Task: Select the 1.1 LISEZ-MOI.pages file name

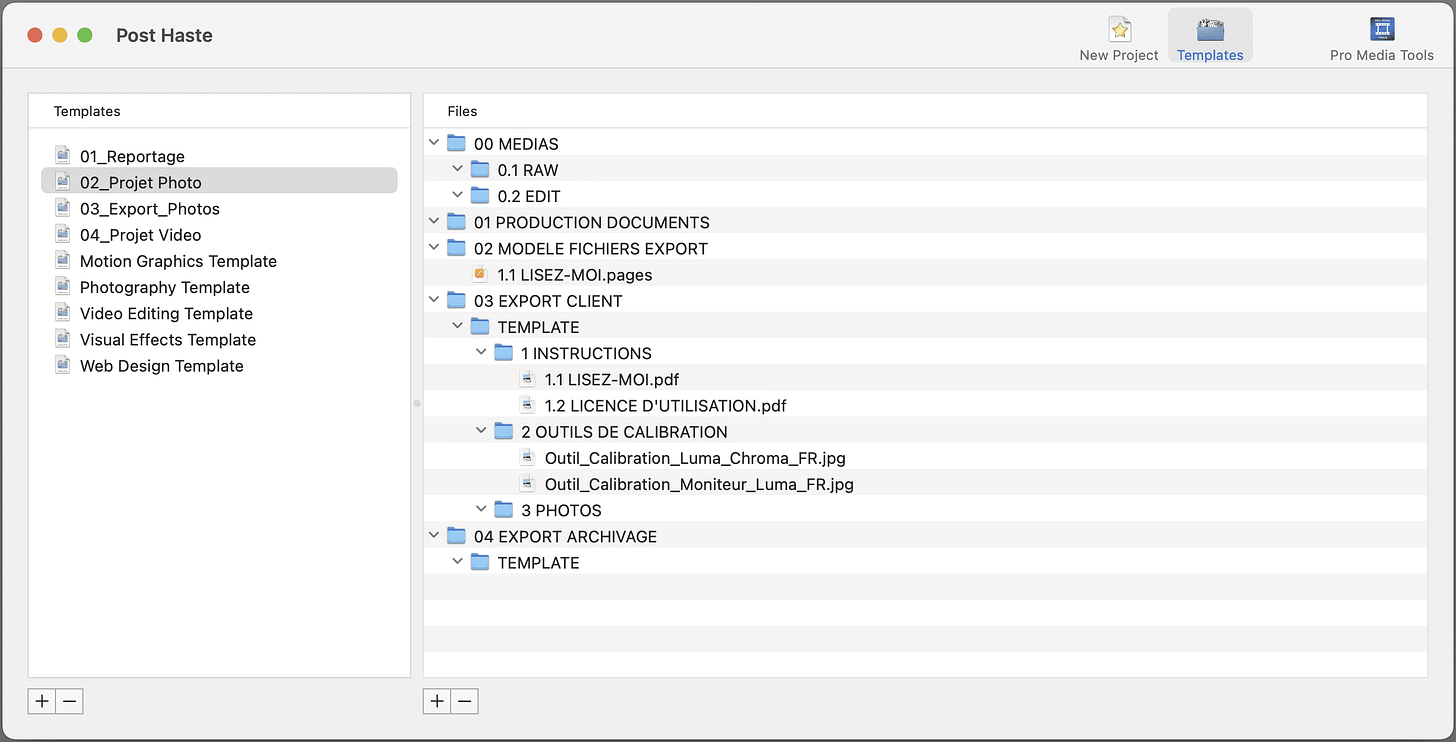Action: [575, 274]
